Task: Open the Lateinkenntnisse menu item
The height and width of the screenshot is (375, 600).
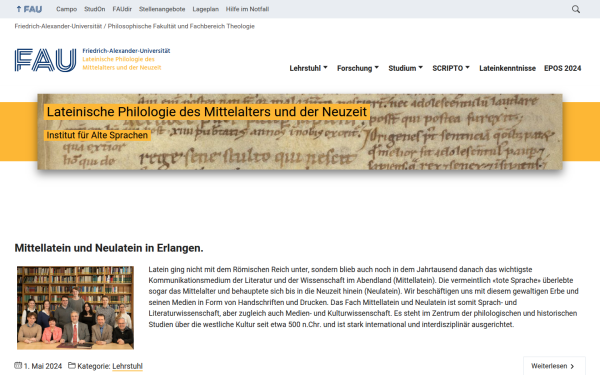Action: click(507, 68)
